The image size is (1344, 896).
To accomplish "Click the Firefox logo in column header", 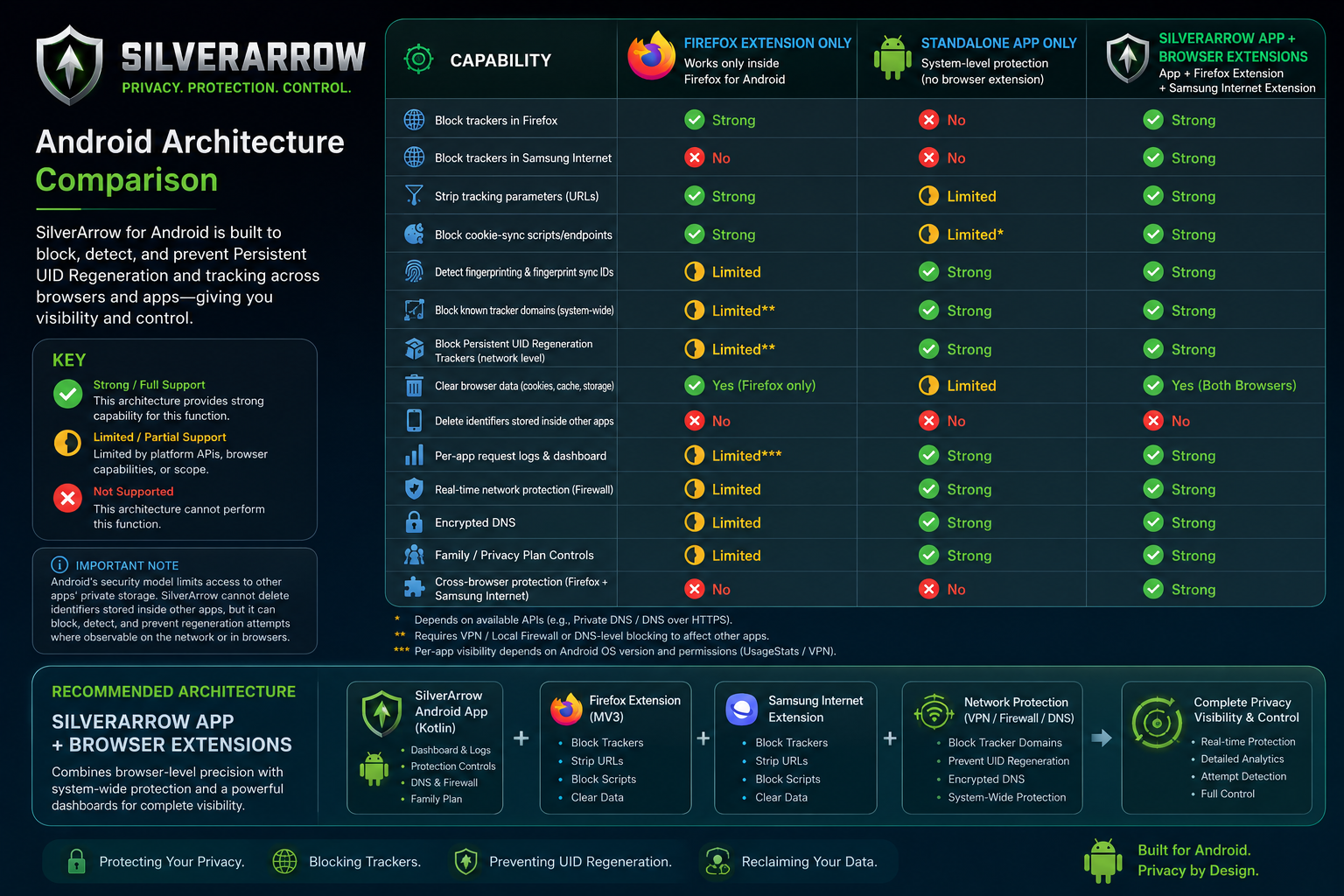I will tap(651, 55).
